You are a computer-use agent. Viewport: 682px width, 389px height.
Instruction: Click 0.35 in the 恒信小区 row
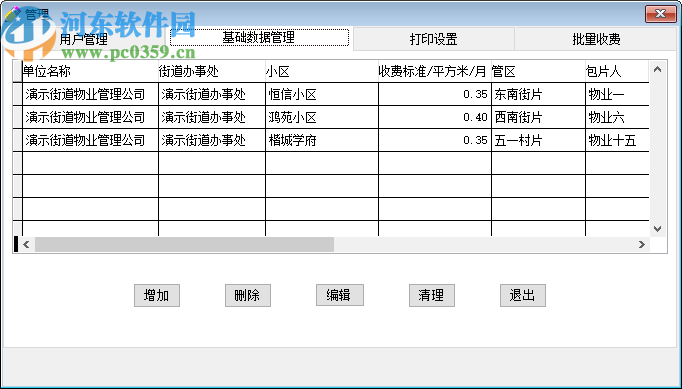coord(435,94)
